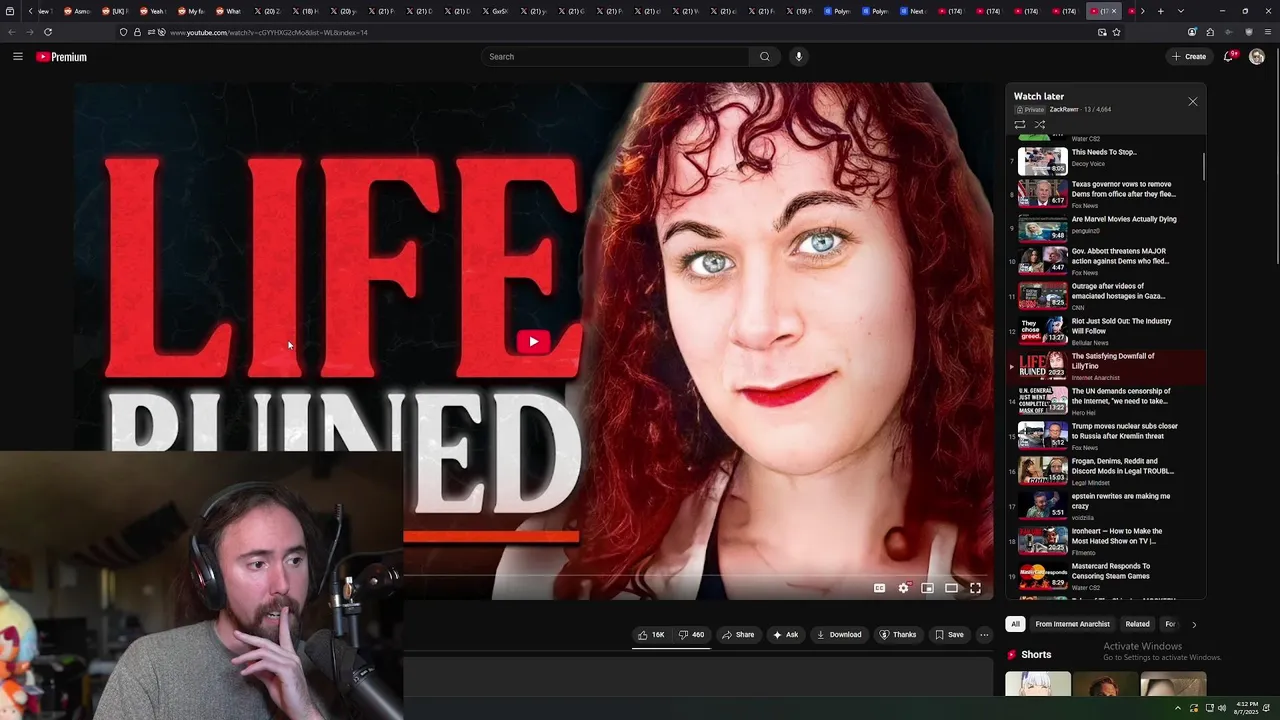Image resolution: width=1280 pixels, height=720 pixels.
Task: Click the playlist panel scrollbar
Action: [1203, 168]
